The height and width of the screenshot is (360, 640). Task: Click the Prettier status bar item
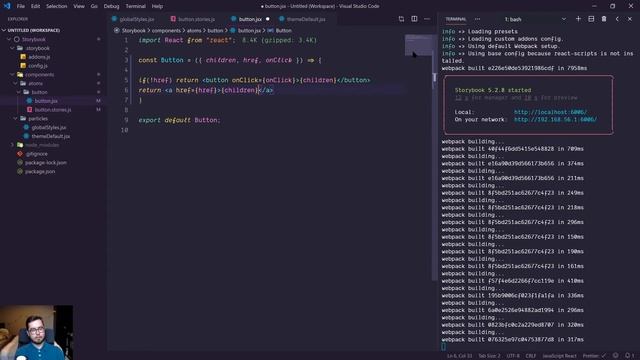[x=594, y=356]
